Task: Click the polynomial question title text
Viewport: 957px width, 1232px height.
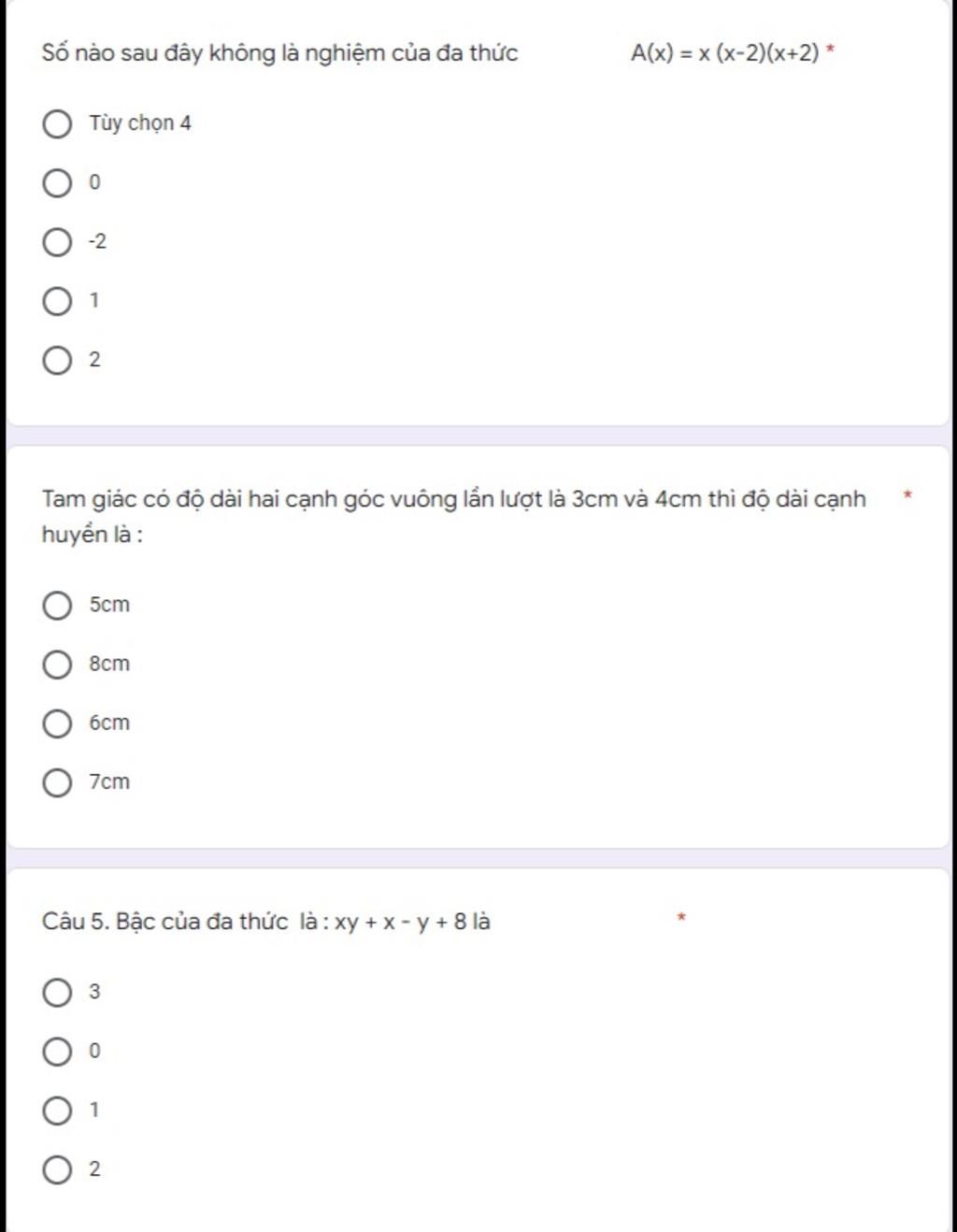Action: [x=279, y=53]
